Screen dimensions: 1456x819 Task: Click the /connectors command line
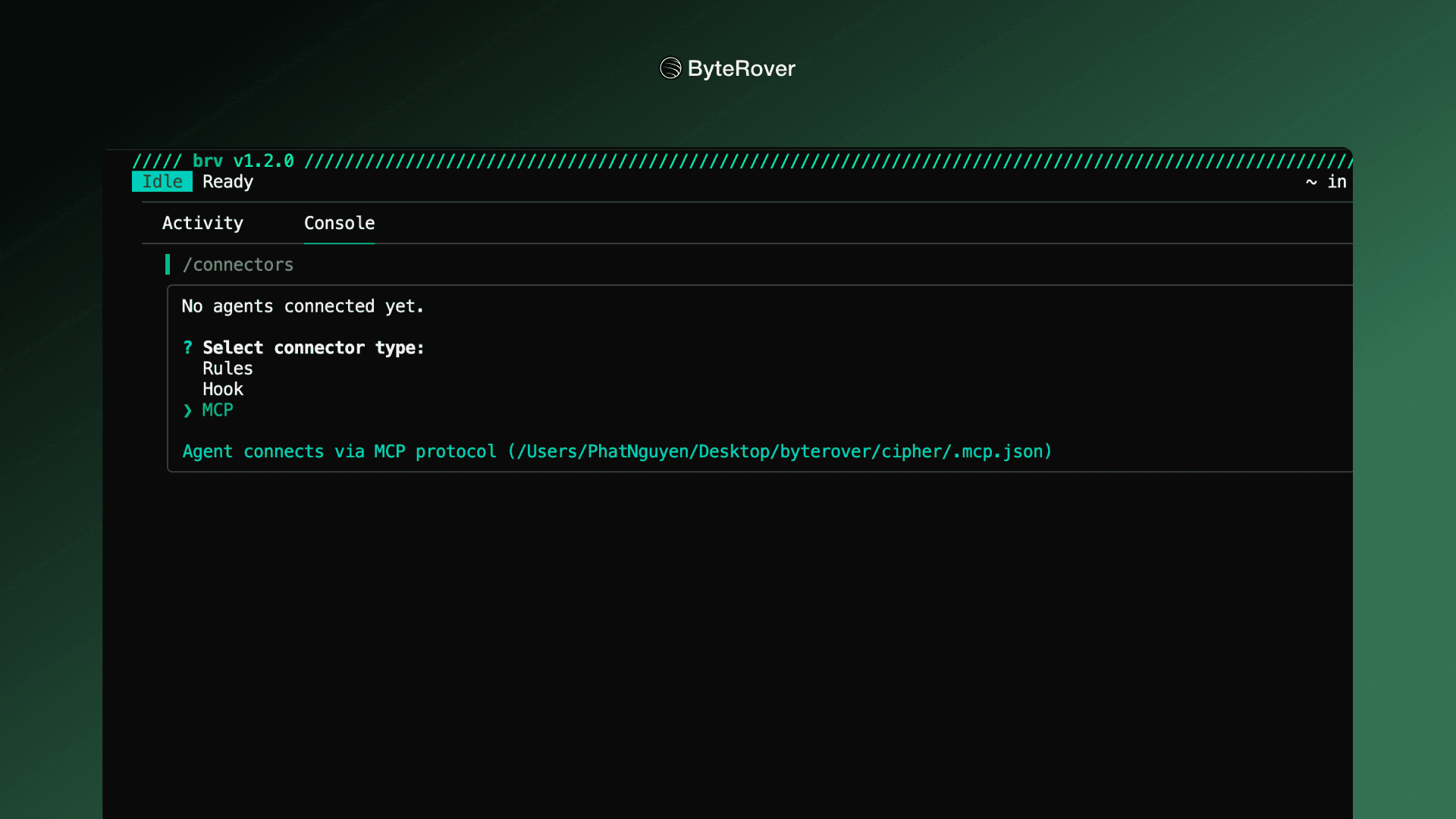click(238, 265)
